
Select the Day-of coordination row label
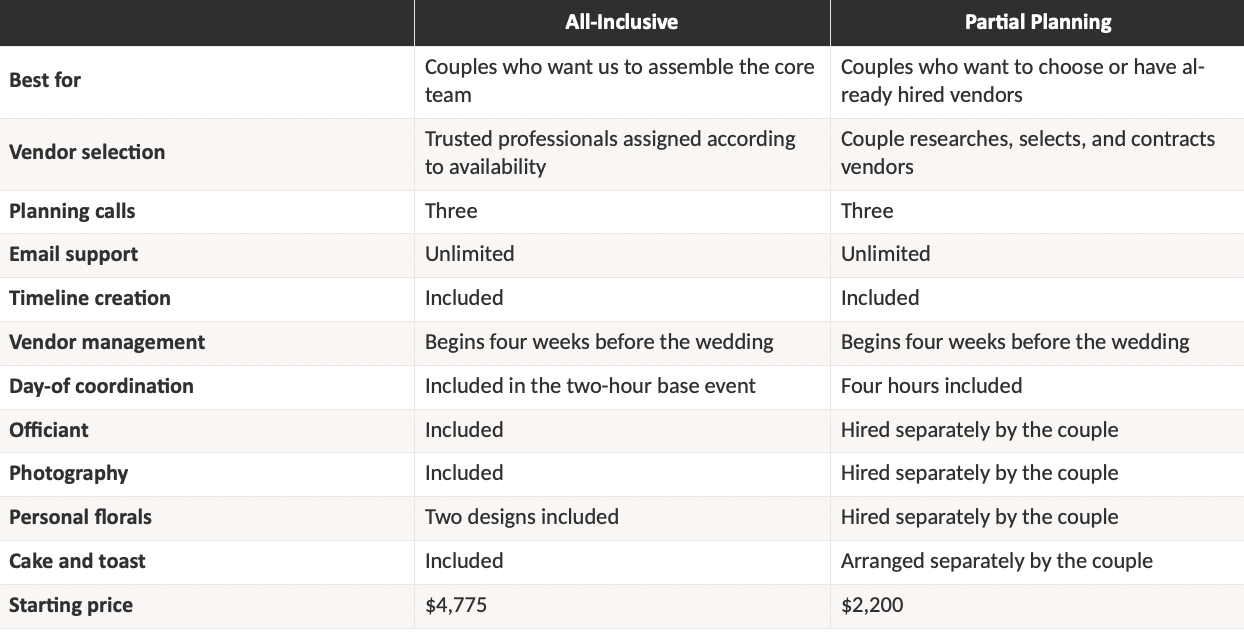[101, 386]
